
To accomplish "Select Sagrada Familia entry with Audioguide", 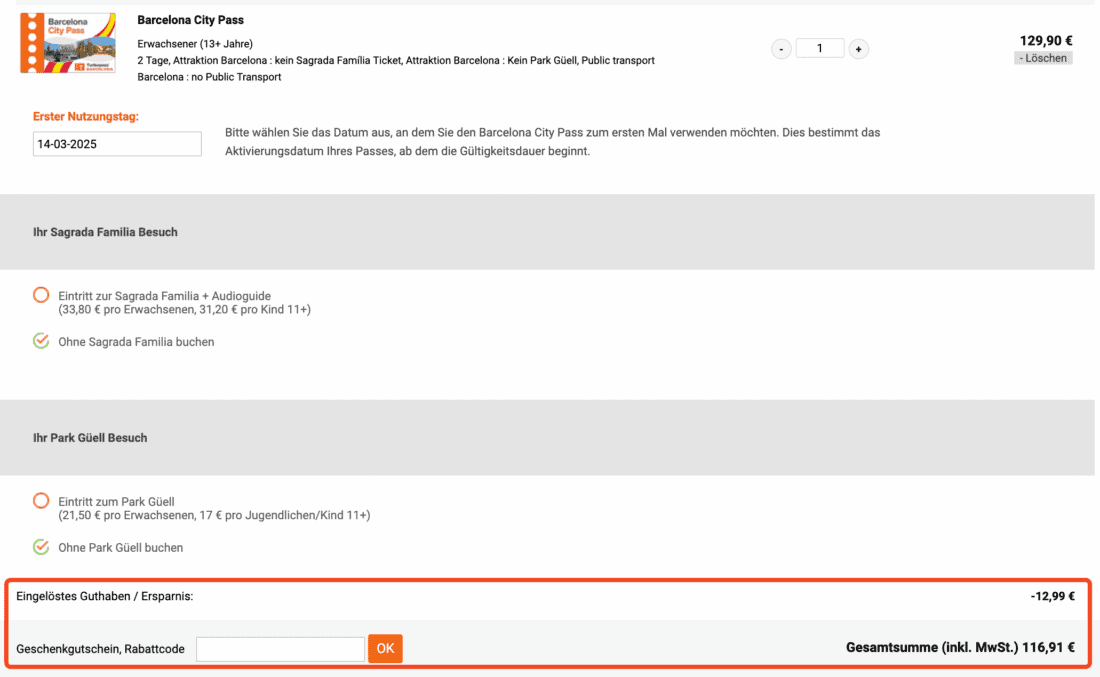I will 41,296.
